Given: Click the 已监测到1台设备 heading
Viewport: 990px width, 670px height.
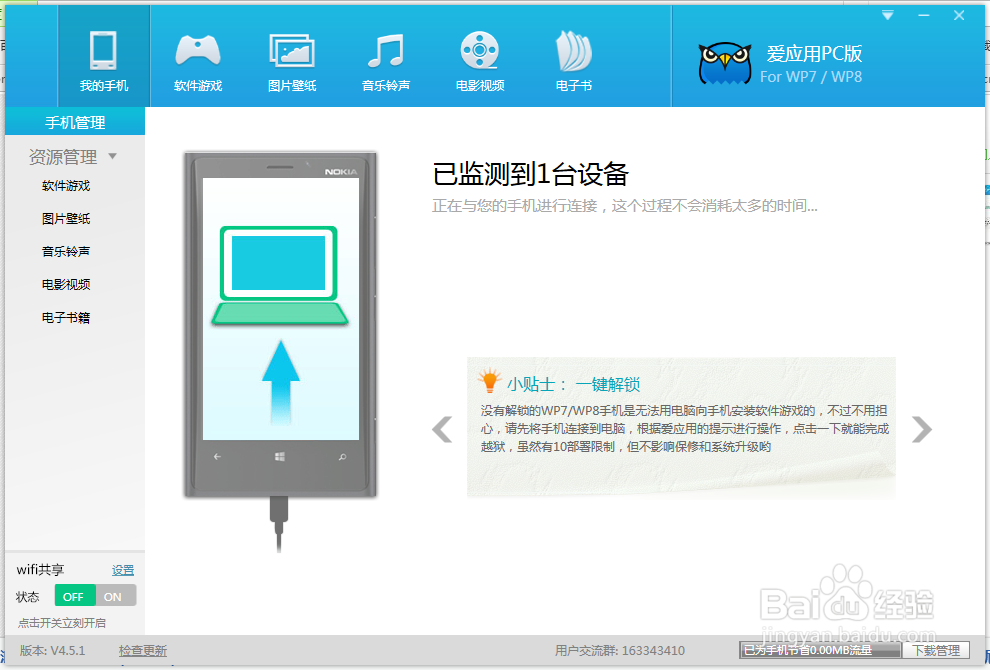Looking at the screenshot, I should click(530, 174).
